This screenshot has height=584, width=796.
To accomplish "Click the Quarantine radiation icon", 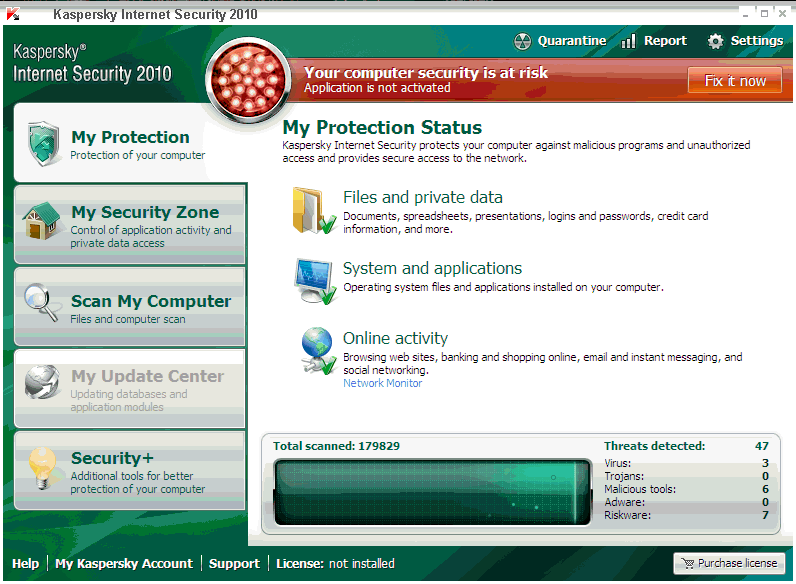I will tap(522, 42).
